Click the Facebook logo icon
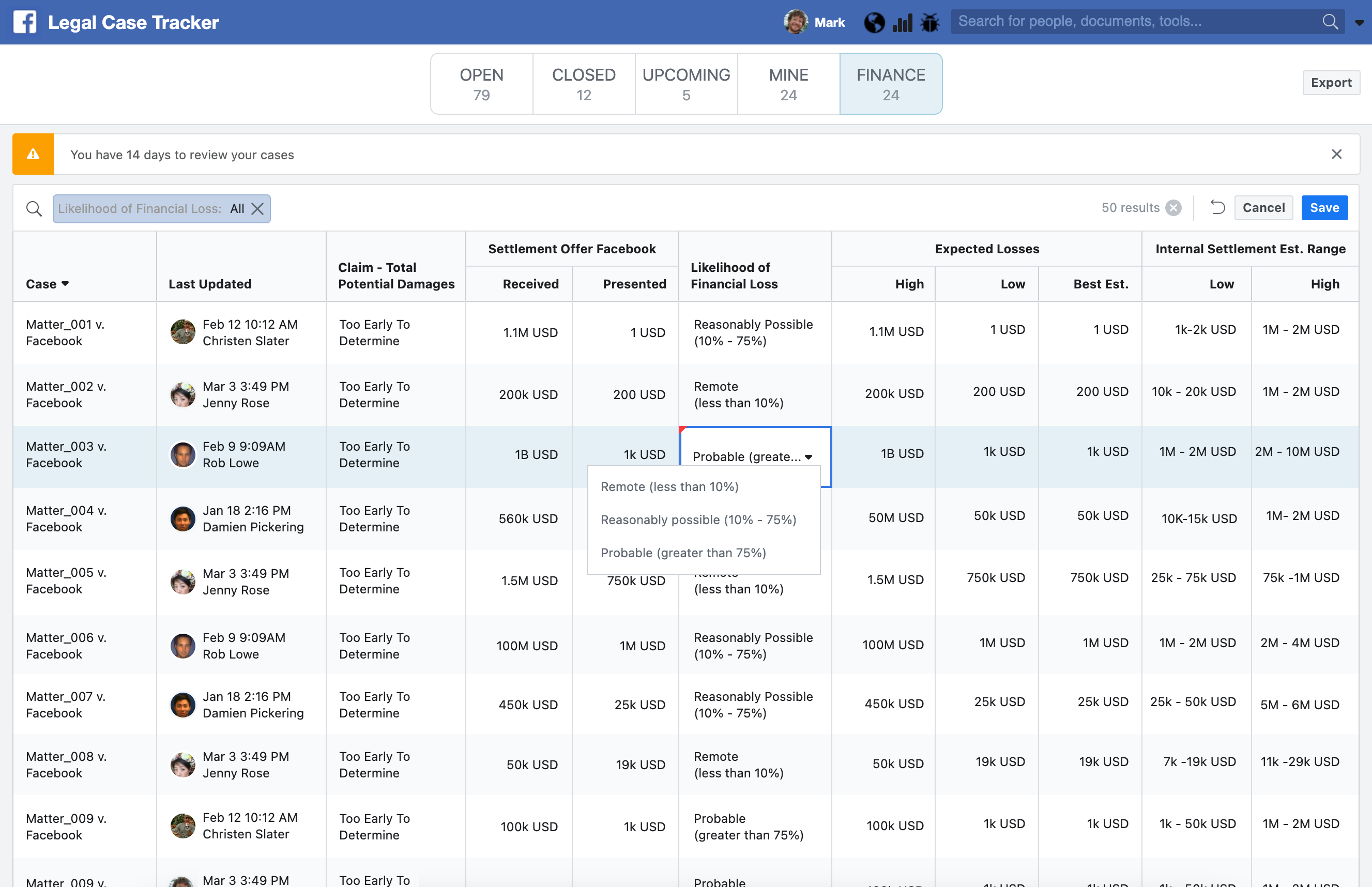Viewport: 1372px width, 887px height. (25, 22)
